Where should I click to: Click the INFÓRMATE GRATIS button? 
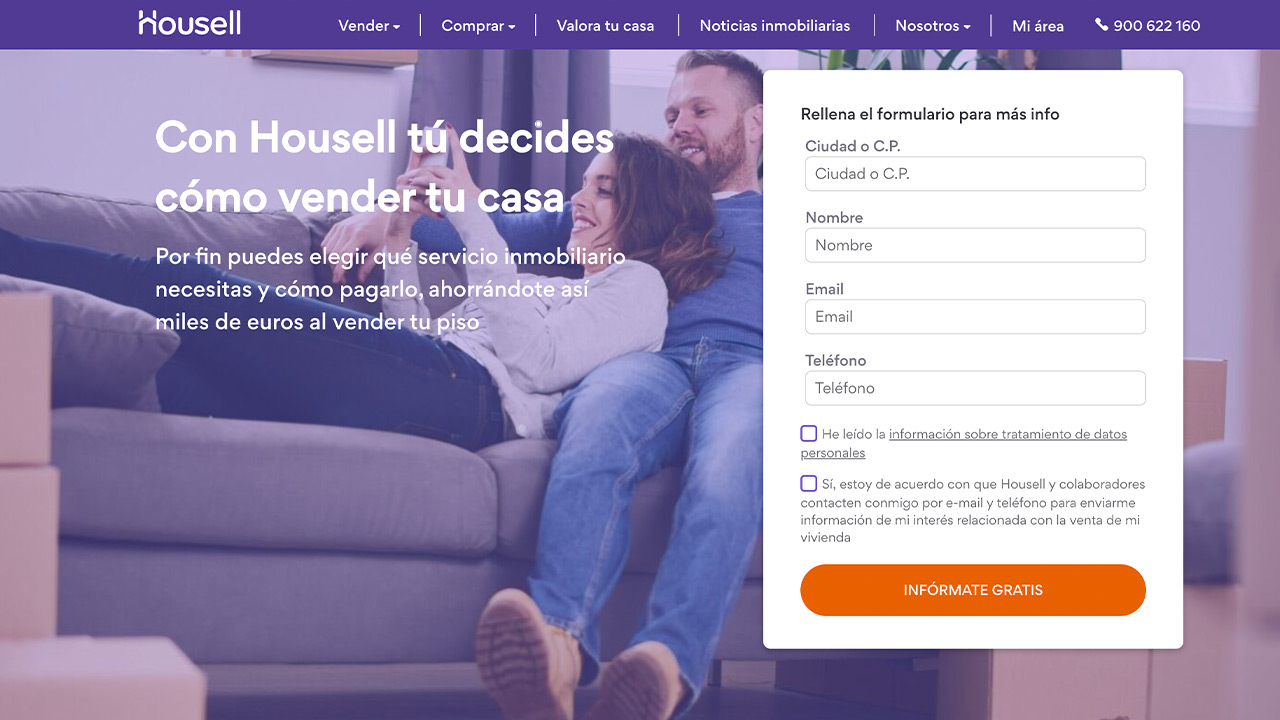click(x=973, y=590)
